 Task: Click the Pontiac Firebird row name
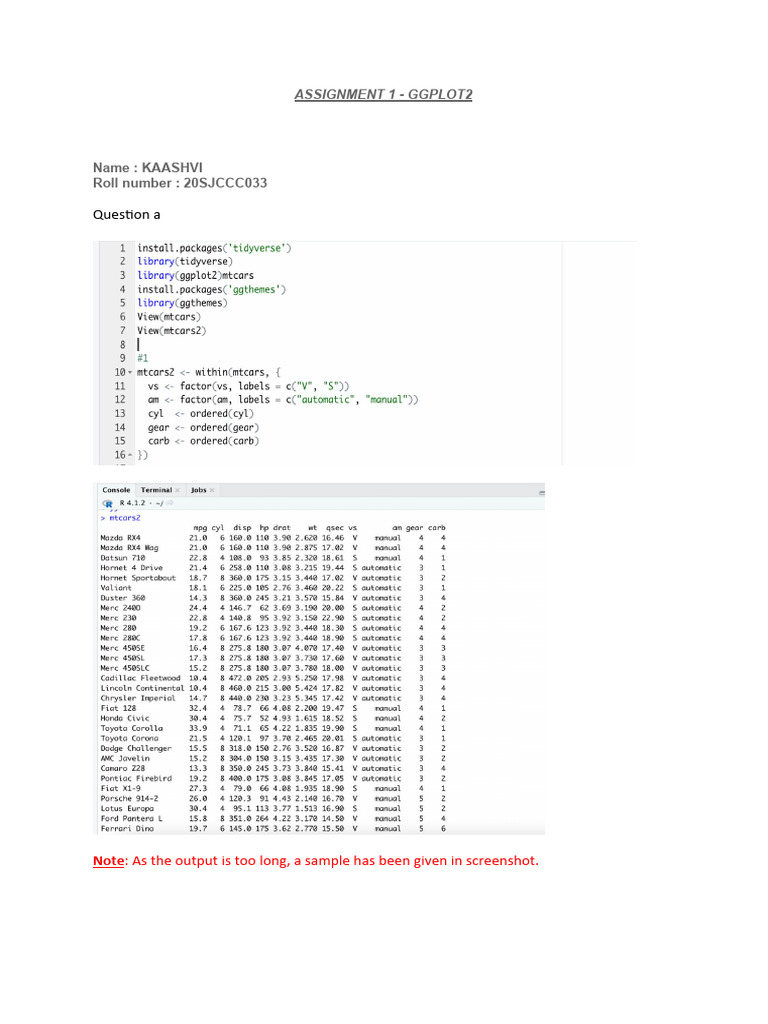136,778
